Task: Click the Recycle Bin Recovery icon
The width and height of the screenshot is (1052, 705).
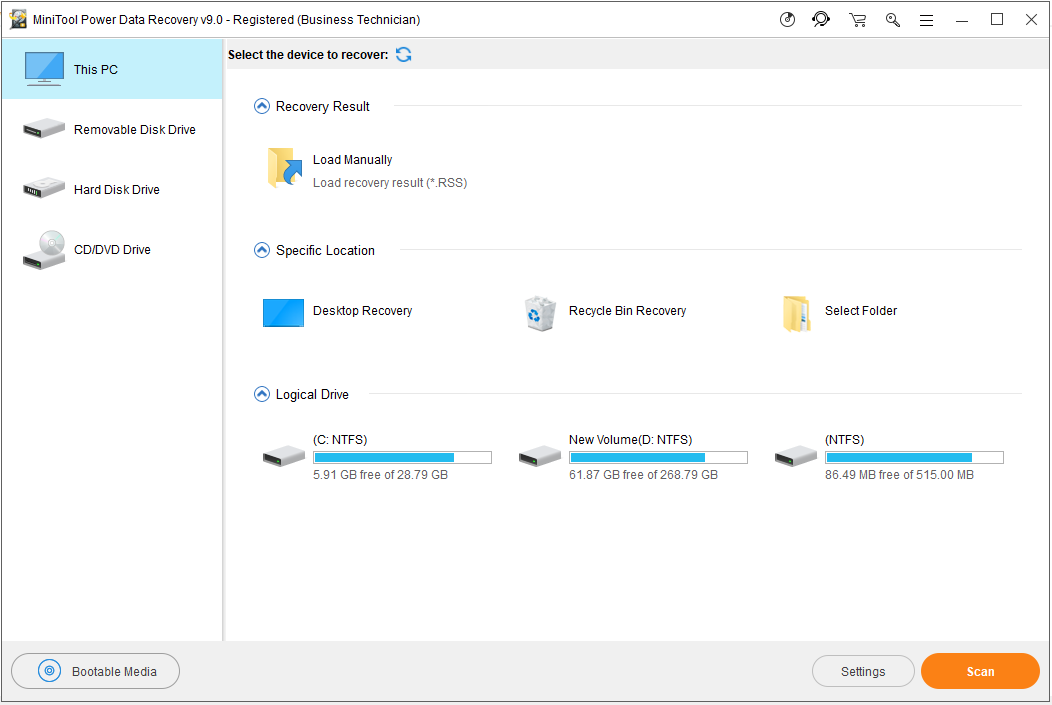Action: click(x=540, y=313)
